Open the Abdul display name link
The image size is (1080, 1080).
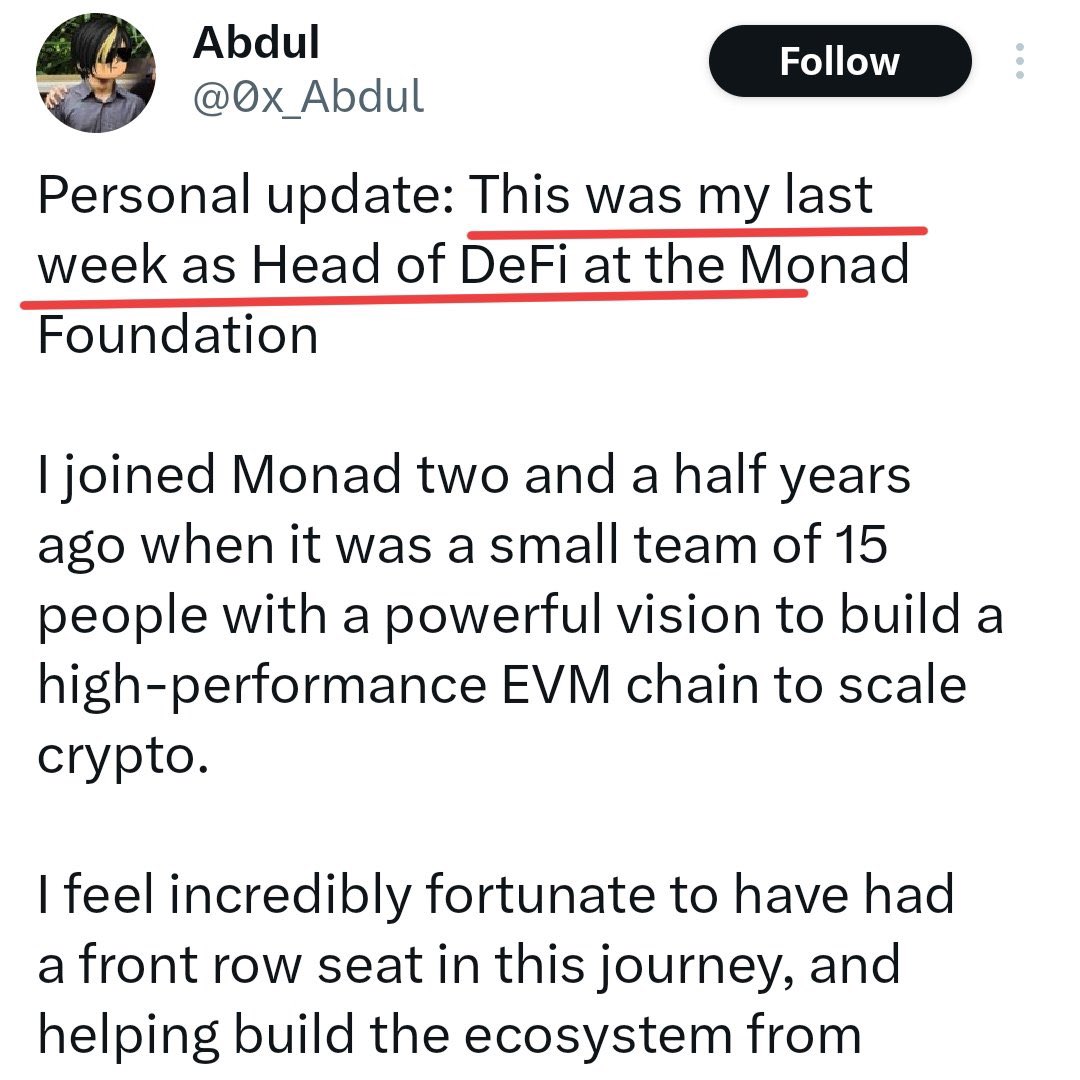pos(255,42)
